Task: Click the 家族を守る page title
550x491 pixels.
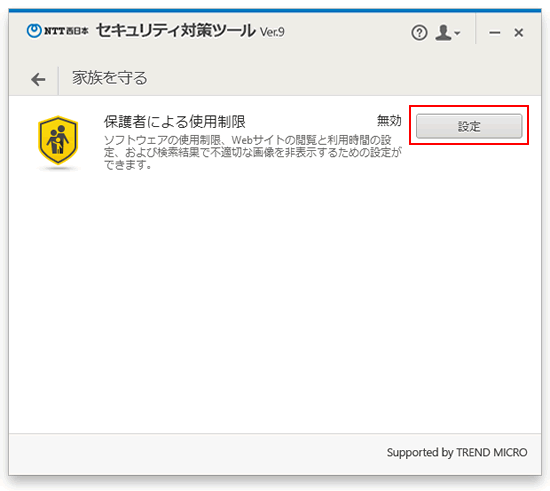Action: point(110,78)
